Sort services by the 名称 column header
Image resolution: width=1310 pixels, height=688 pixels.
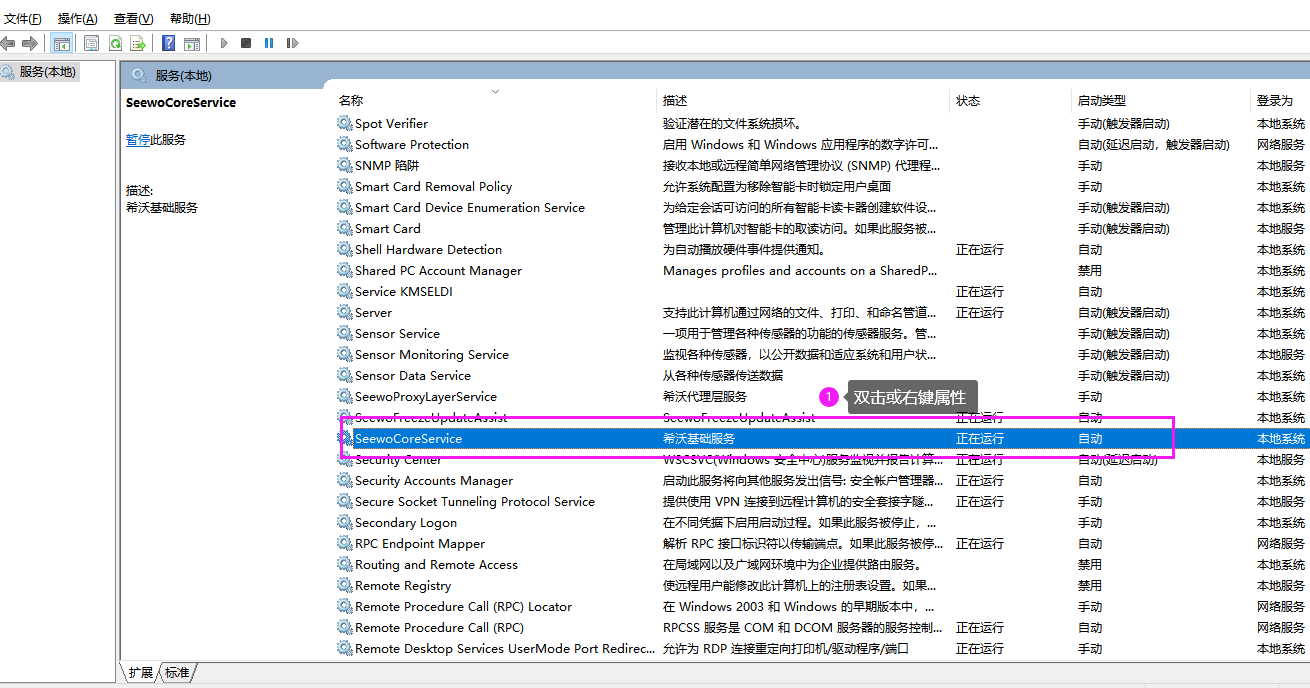coord(351,101)
